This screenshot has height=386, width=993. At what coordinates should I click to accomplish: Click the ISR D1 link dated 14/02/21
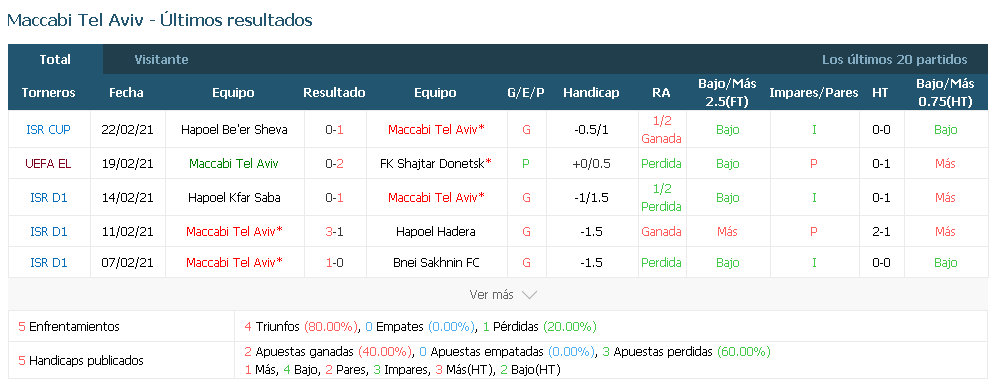[49, 197]
